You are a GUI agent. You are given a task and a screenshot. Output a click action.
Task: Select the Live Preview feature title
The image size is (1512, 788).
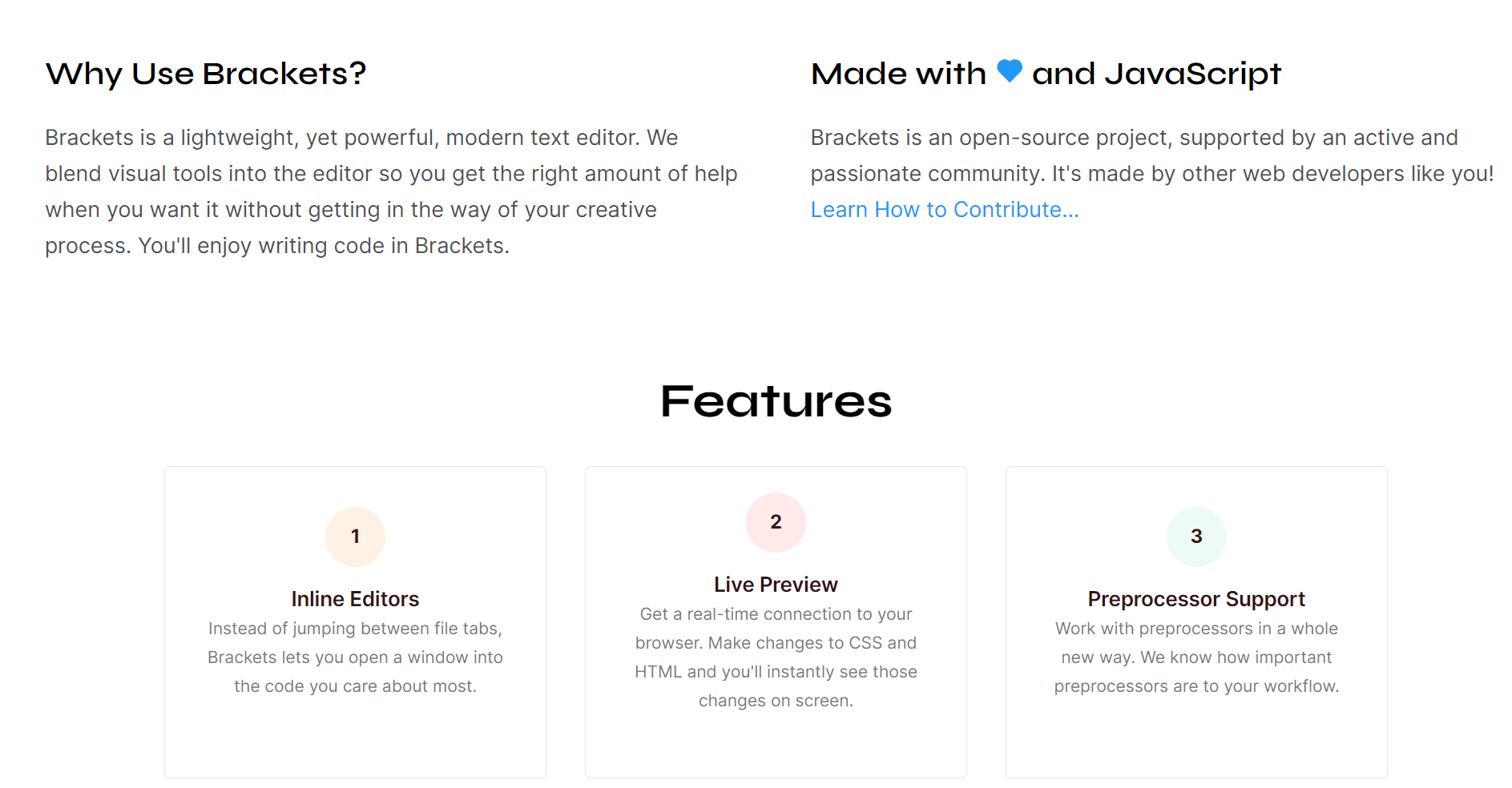(x=776, y=585)
